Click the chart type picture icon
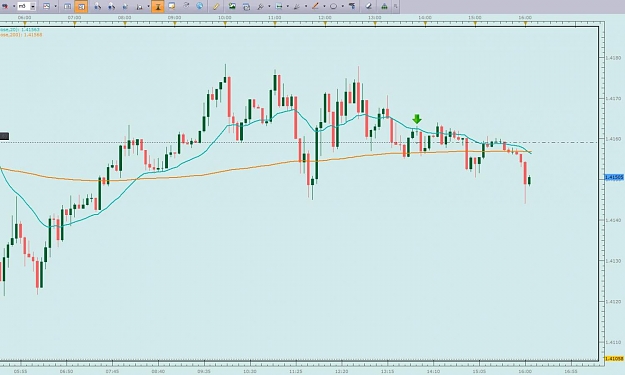625x375 pixels. tap(47, 6)
